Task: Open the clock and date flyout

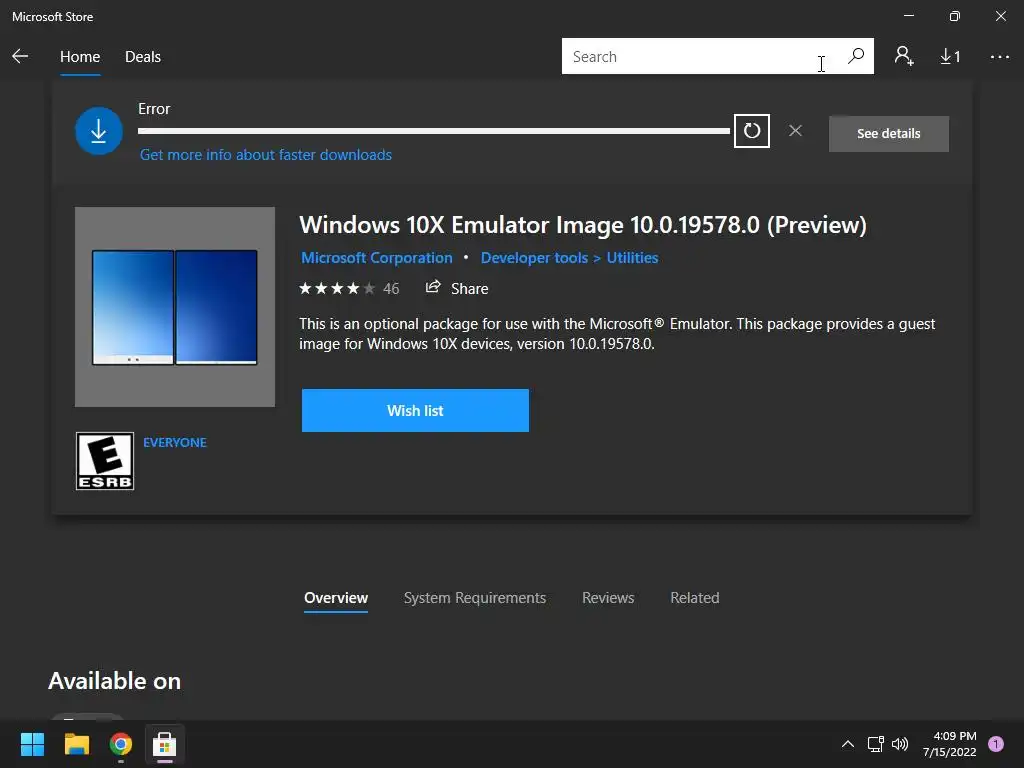Action: (x=949, y=744)
